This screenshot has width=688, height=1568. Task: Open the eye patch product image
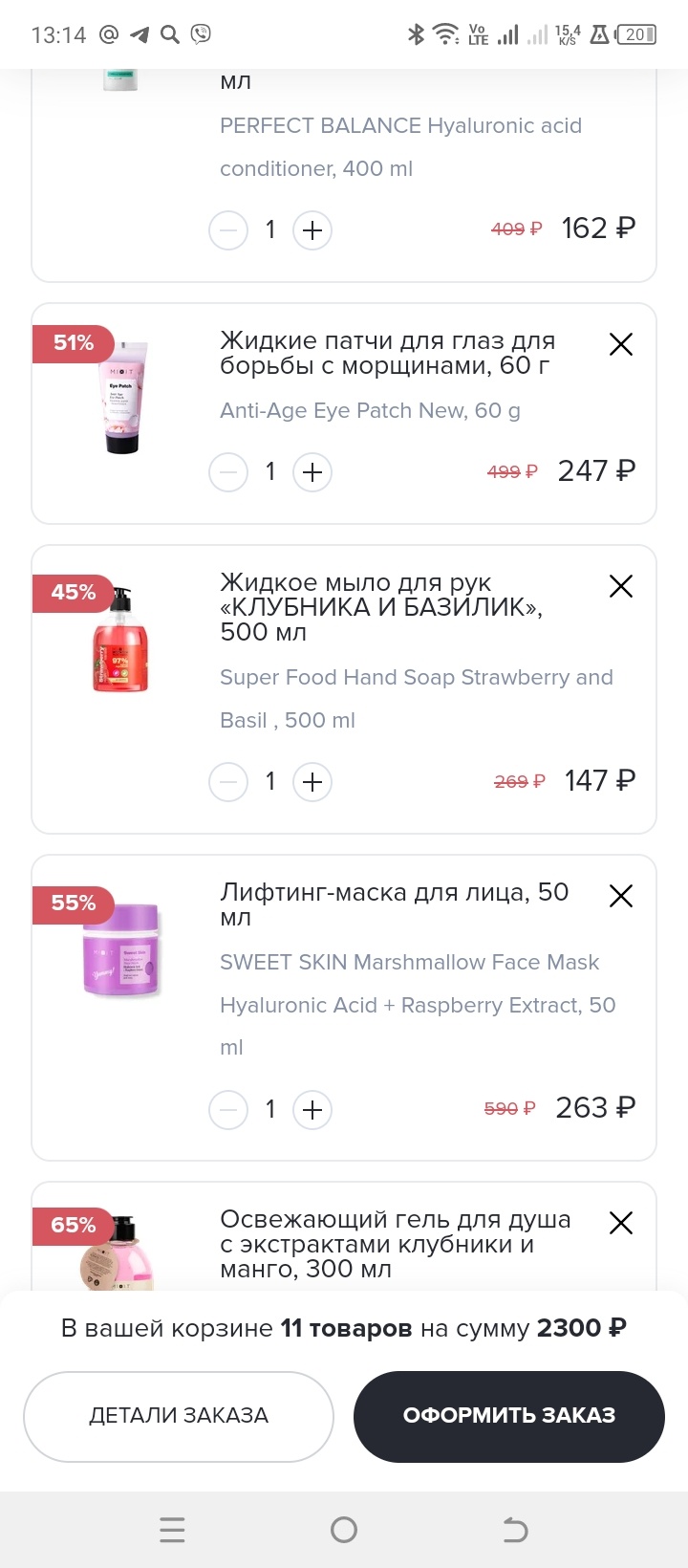[122, 398]
